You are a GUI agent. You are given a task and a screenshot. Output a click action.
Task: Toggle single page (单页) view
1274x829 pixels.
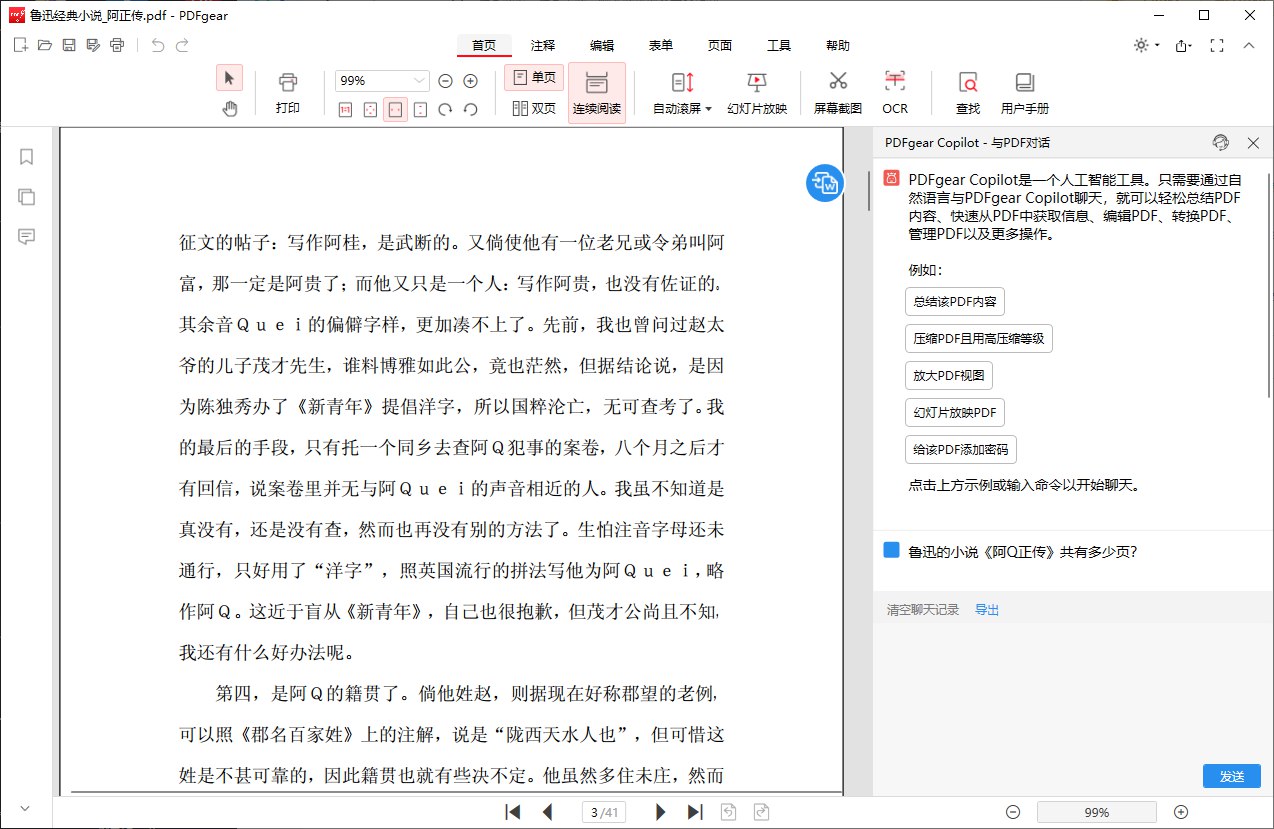[534, 78]
